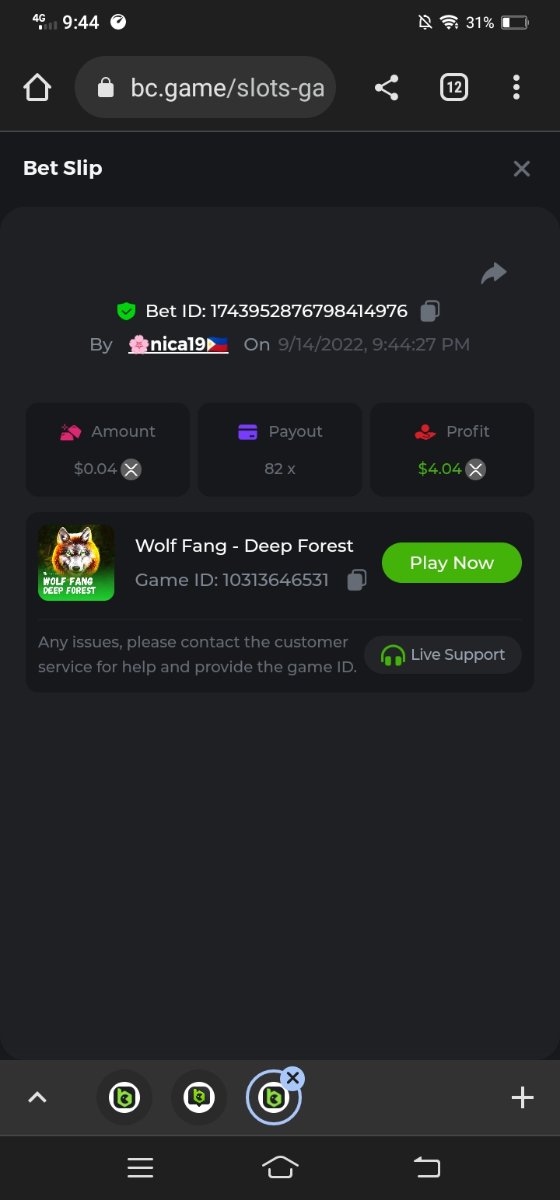Tap the browser home icon
Screen dimensions: 560x1200
coord(37,88)
